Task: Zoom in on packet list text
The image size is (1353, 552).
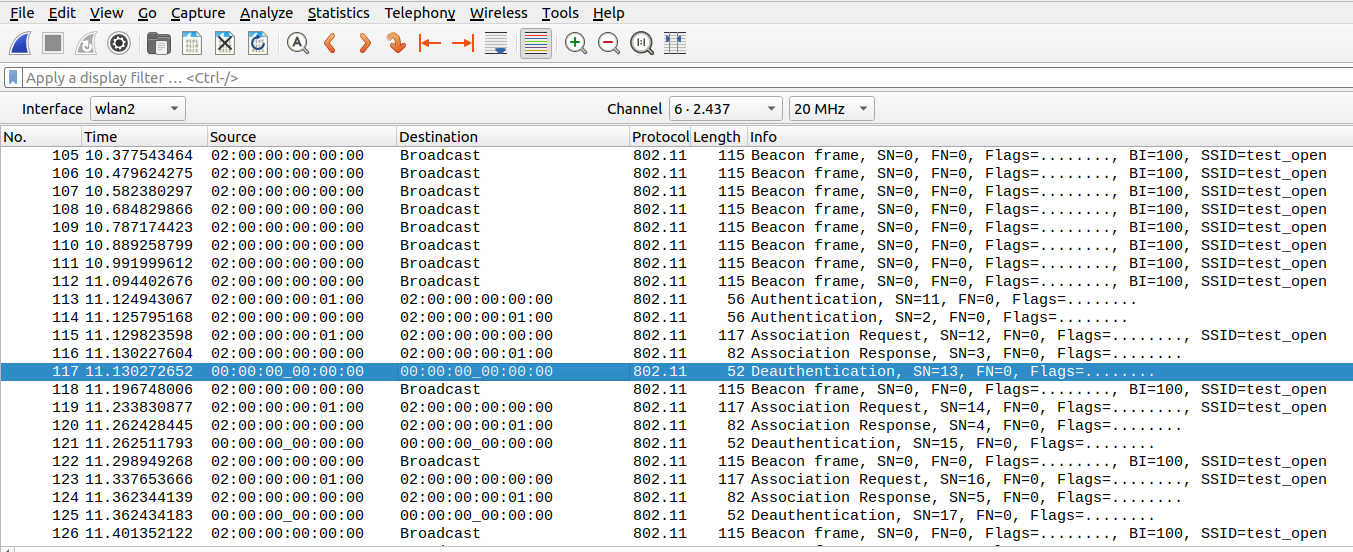Action: pos(576,43)
